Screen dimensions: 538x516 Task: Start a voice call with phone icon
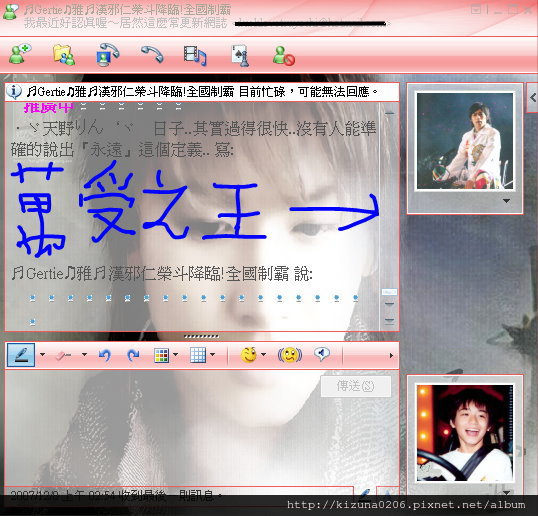click(152, 54)
